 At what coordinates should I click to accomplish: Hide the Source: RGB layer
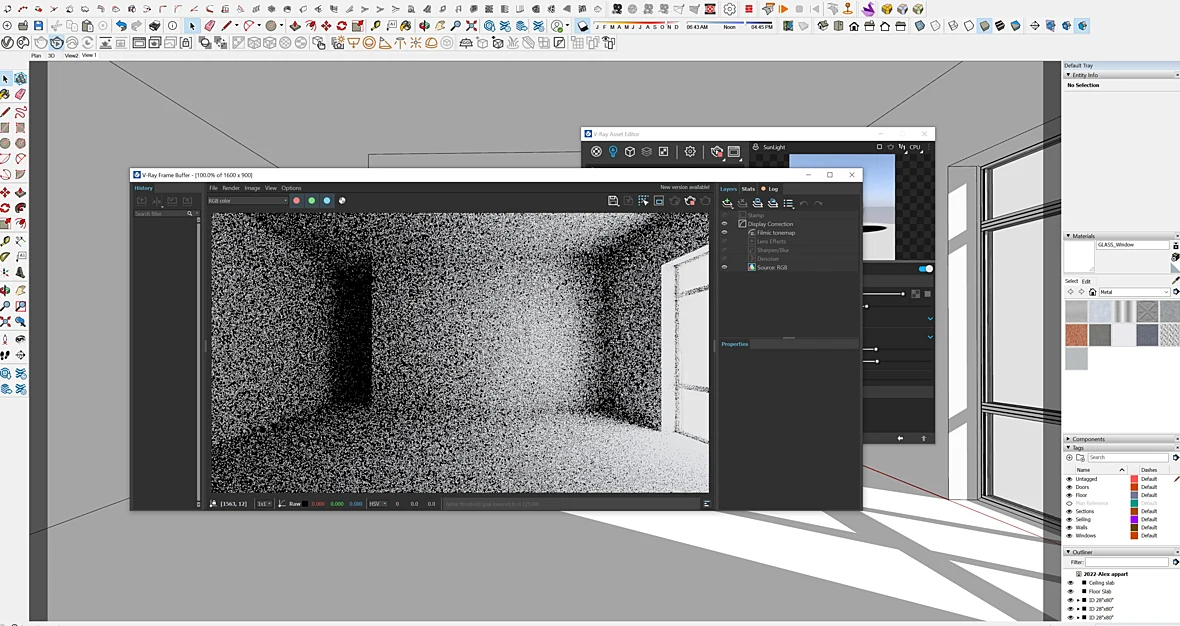point(724,267)
